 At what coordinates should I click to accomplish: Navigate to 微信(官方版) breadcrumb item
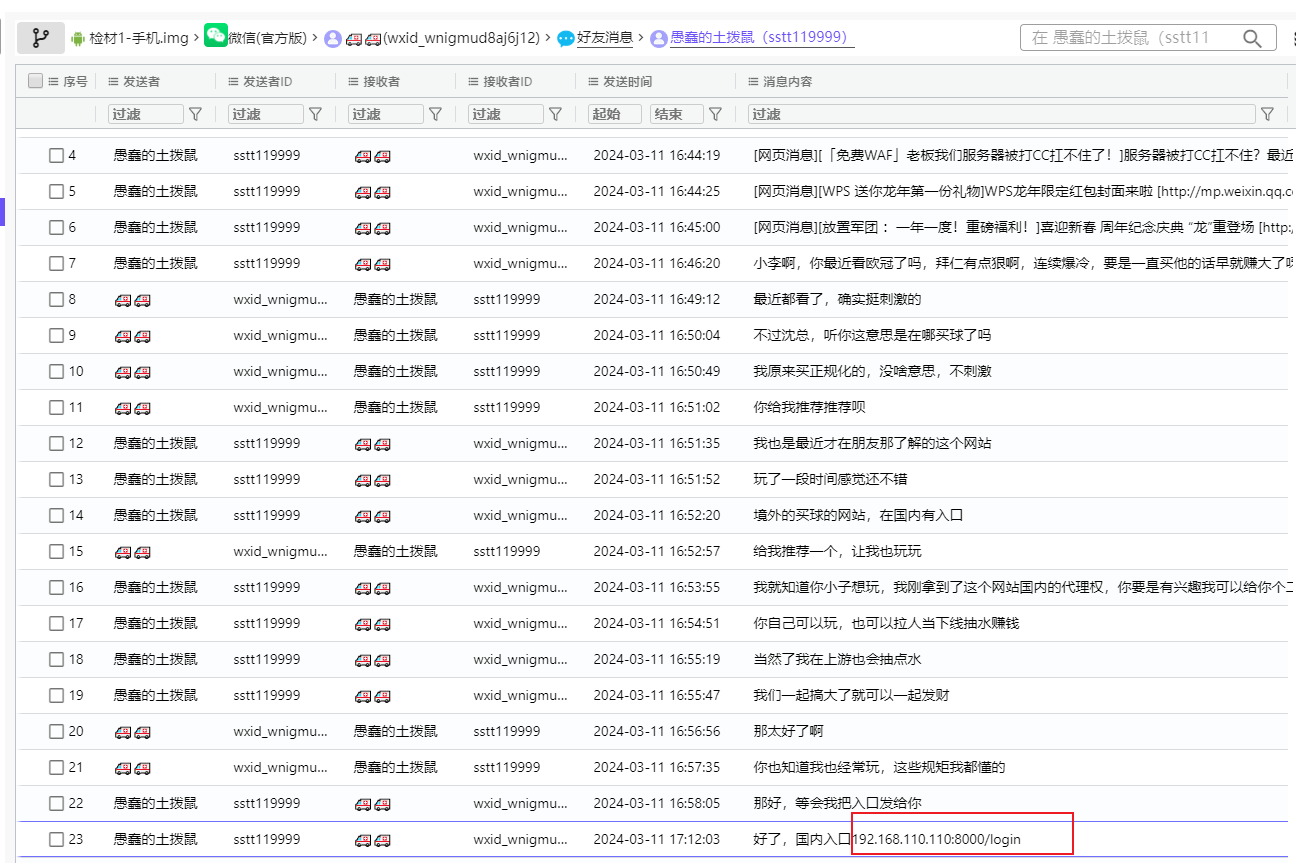(267, 38)
